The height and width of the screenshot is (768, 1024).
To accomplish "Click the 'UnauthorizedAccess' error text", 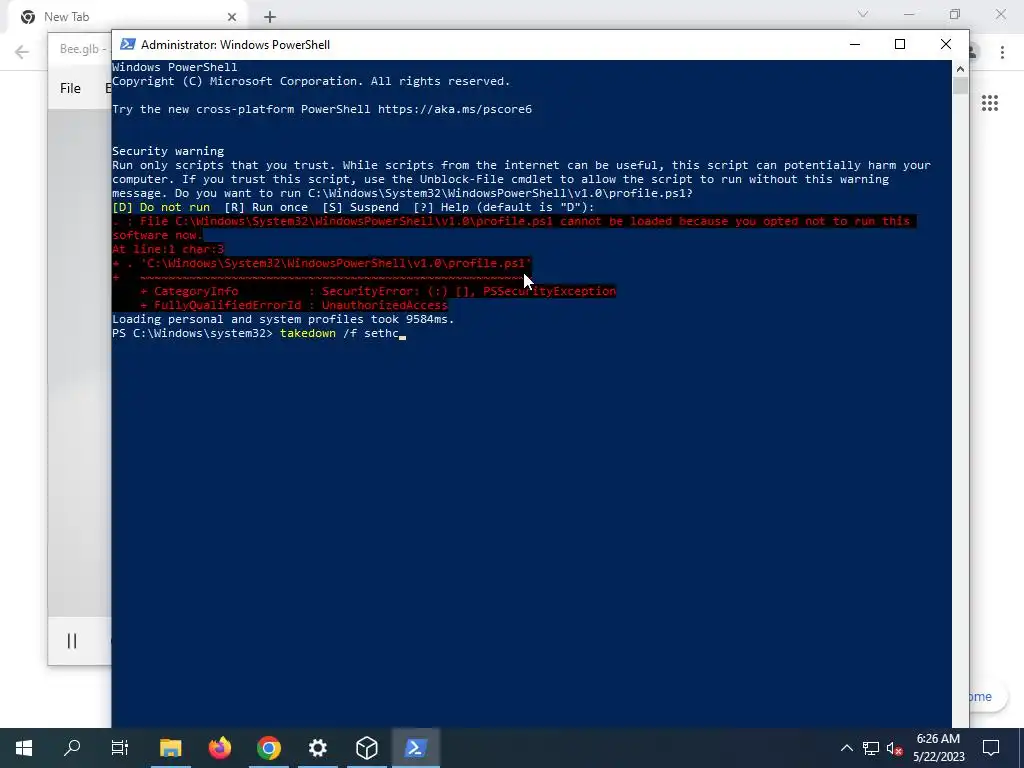I will point(385,306).
